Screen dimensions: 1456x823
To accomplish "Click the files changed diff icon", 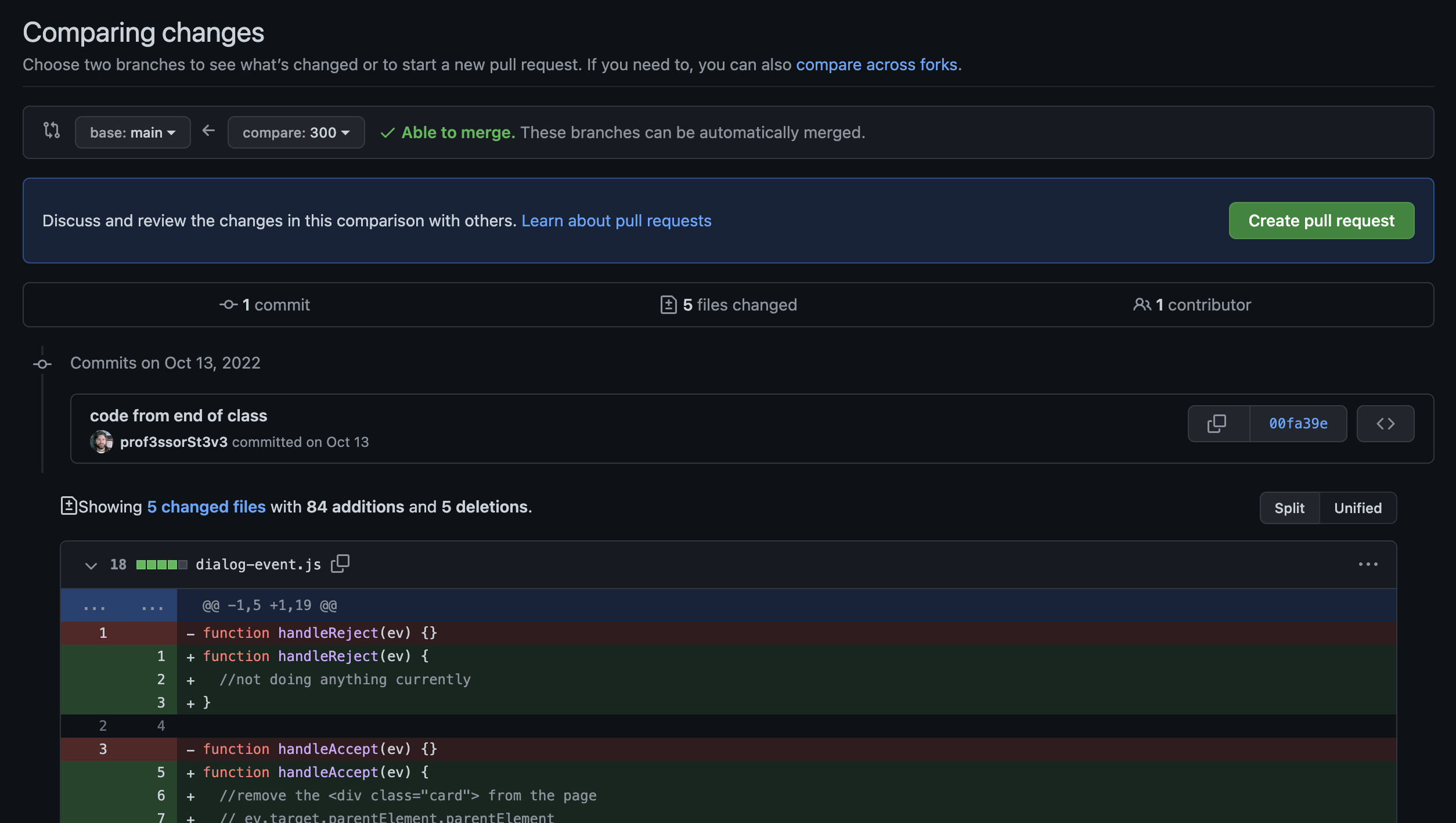I will click(668, 305).
